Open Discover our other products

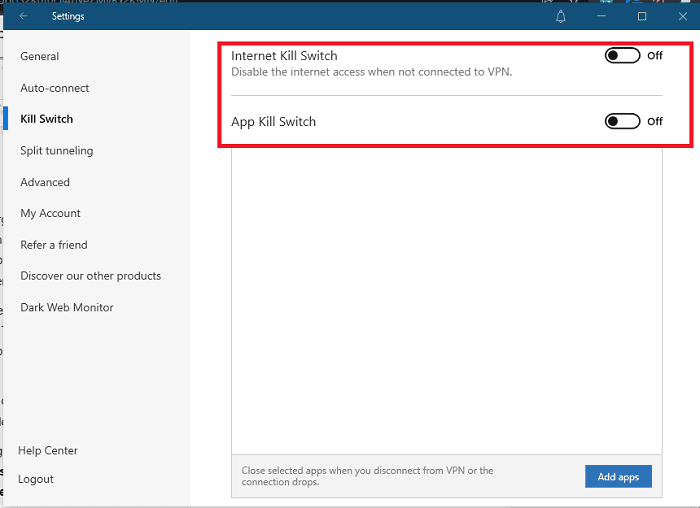91,276
